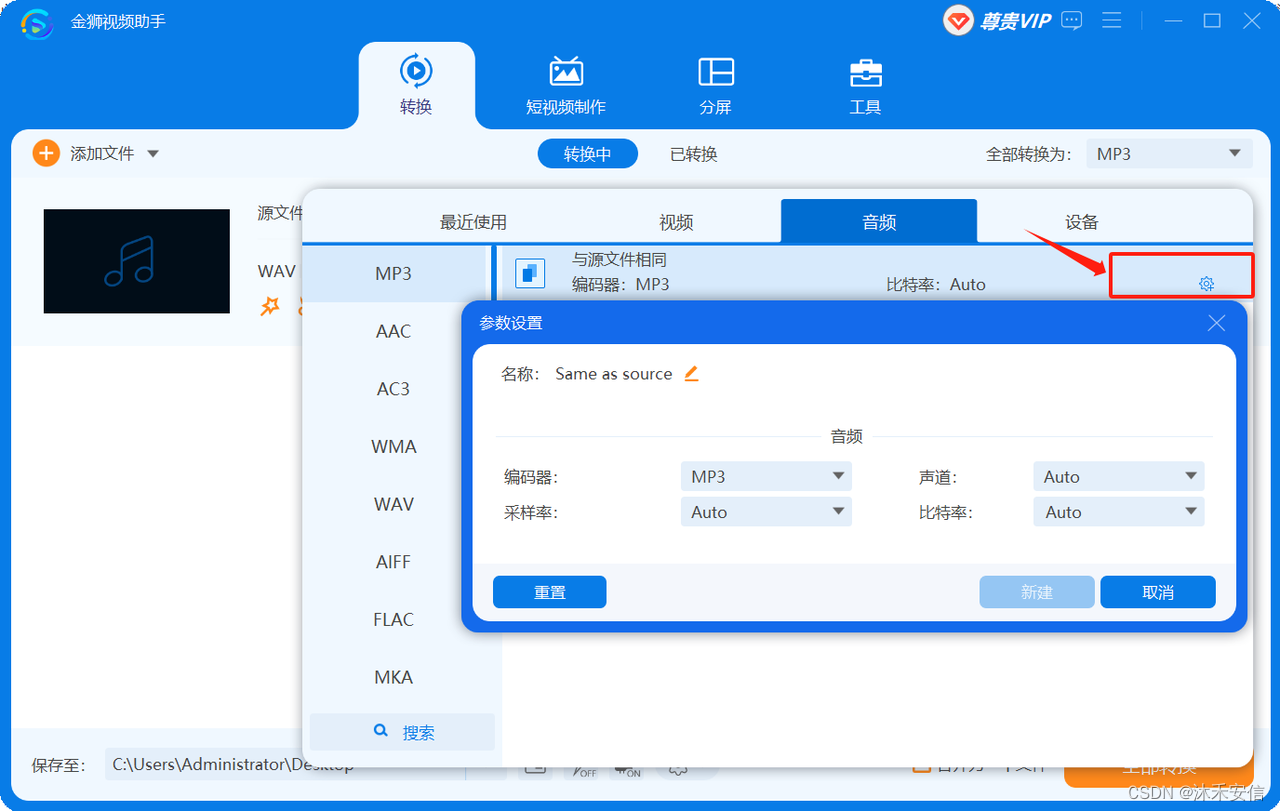Click the 重置 reset button
The height and width of the screenshot is (811, 1280).
(x=550, y=592)
